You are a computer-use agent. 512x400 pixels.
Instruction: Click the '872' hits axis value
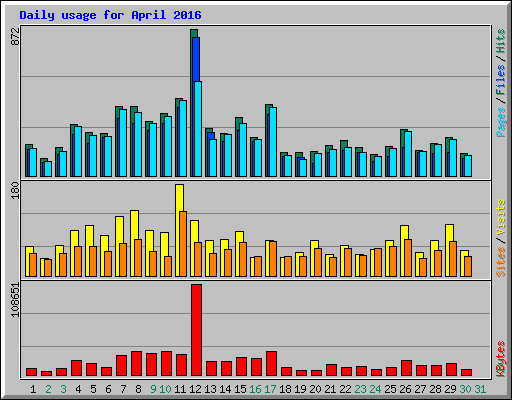[x=15, y=37]
